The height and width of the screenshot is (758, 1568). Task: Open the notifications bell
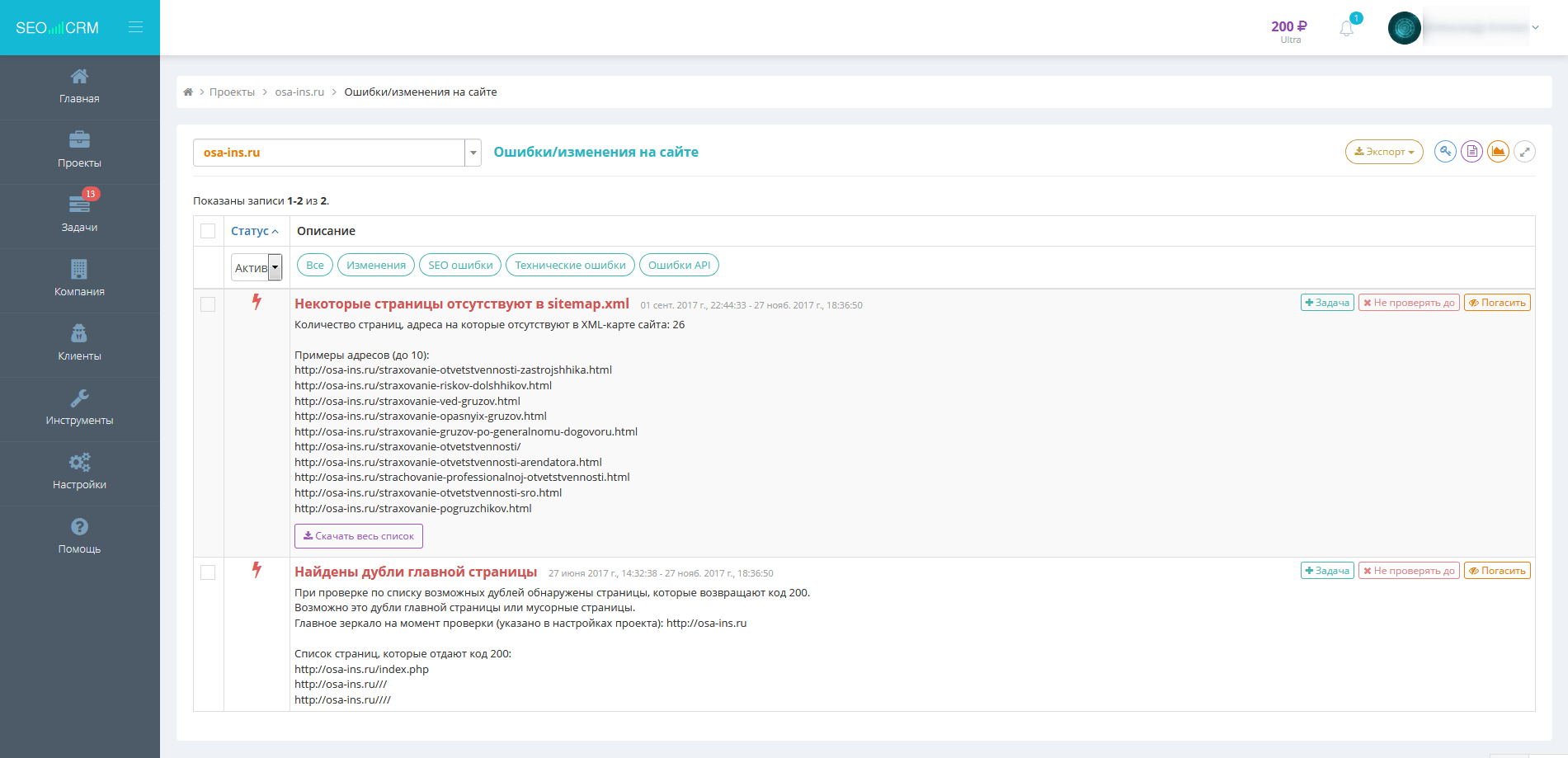(x=1347, y=28)
